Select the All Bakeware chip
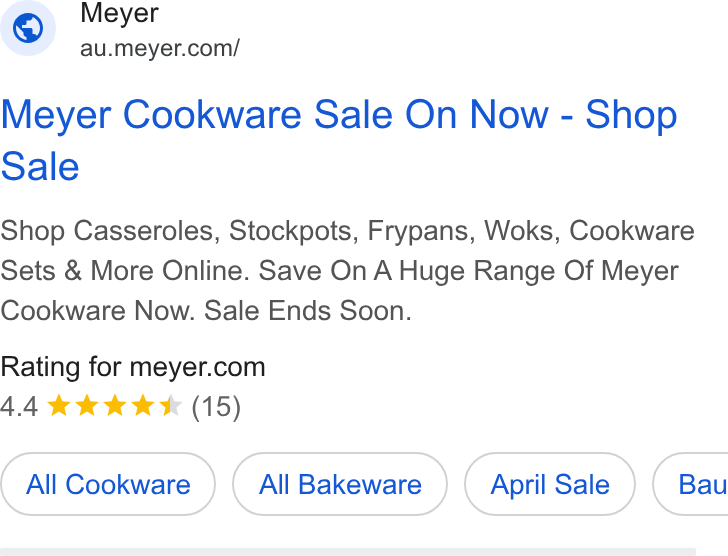 [340, 484]
